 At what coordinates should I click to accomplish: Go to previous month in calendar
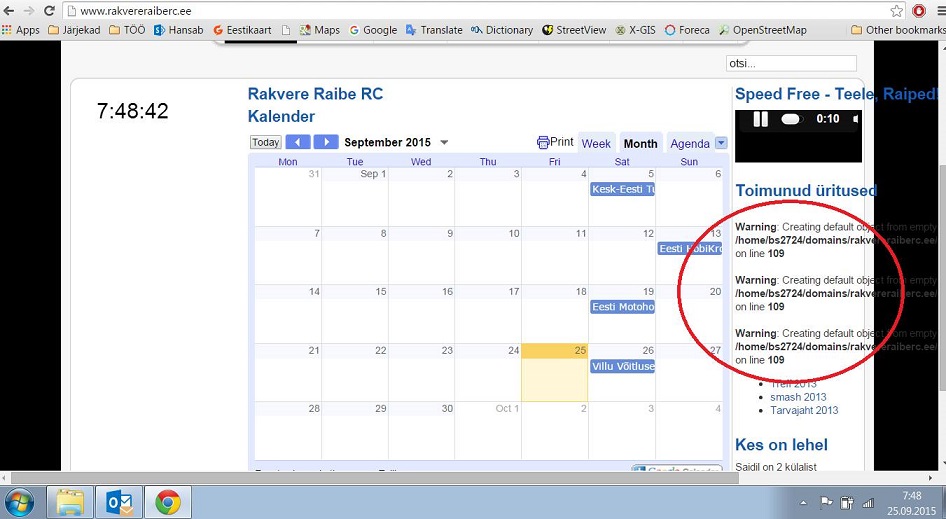(x=297, y=142)
